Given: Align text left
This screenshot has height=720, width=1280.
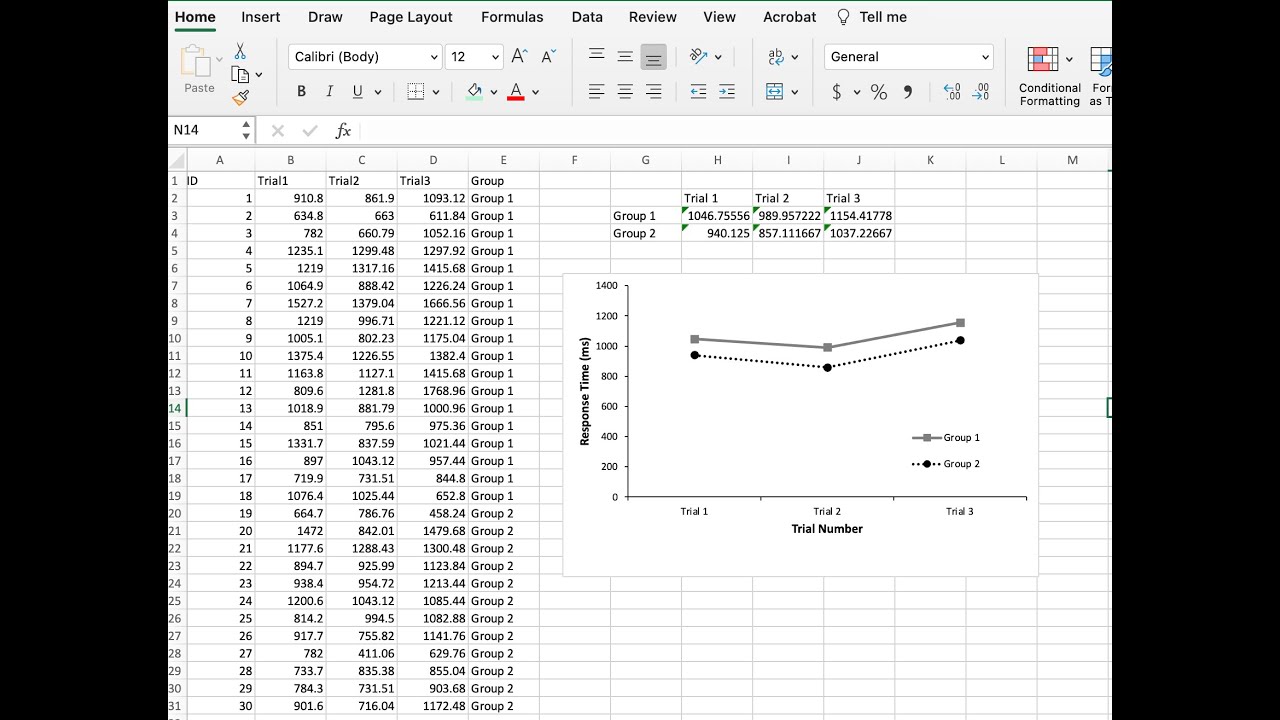Looking at the screenshot, I should pyautogui.click(x=597, y=92).
